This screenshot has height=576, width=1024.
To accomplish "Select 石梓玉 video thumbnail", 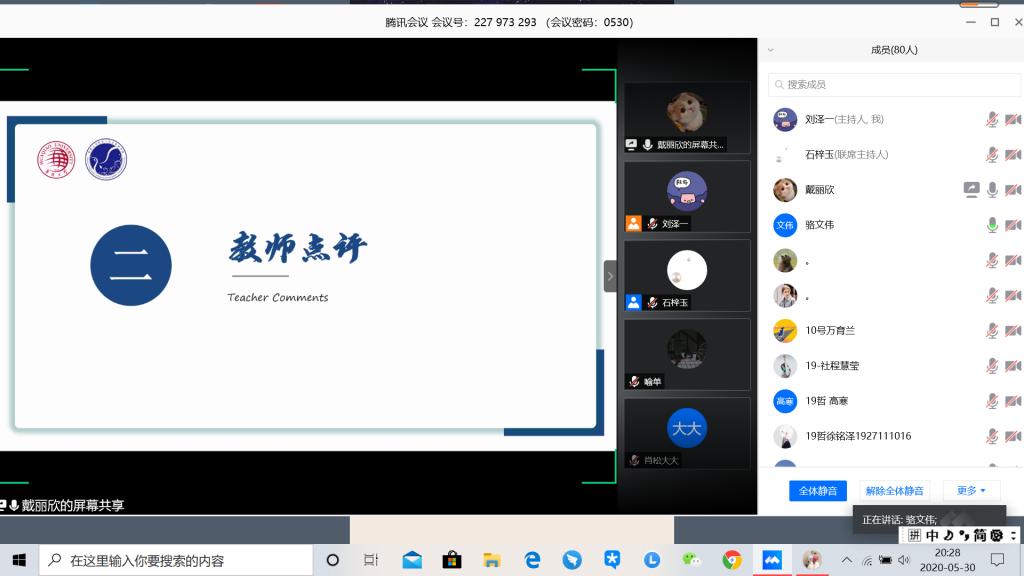I will coord(687,275).
